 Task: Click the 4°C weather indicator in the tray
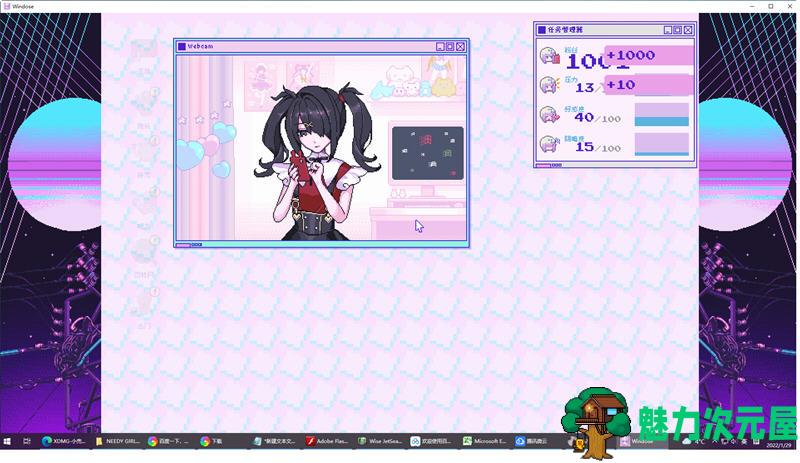click(693, 441)
